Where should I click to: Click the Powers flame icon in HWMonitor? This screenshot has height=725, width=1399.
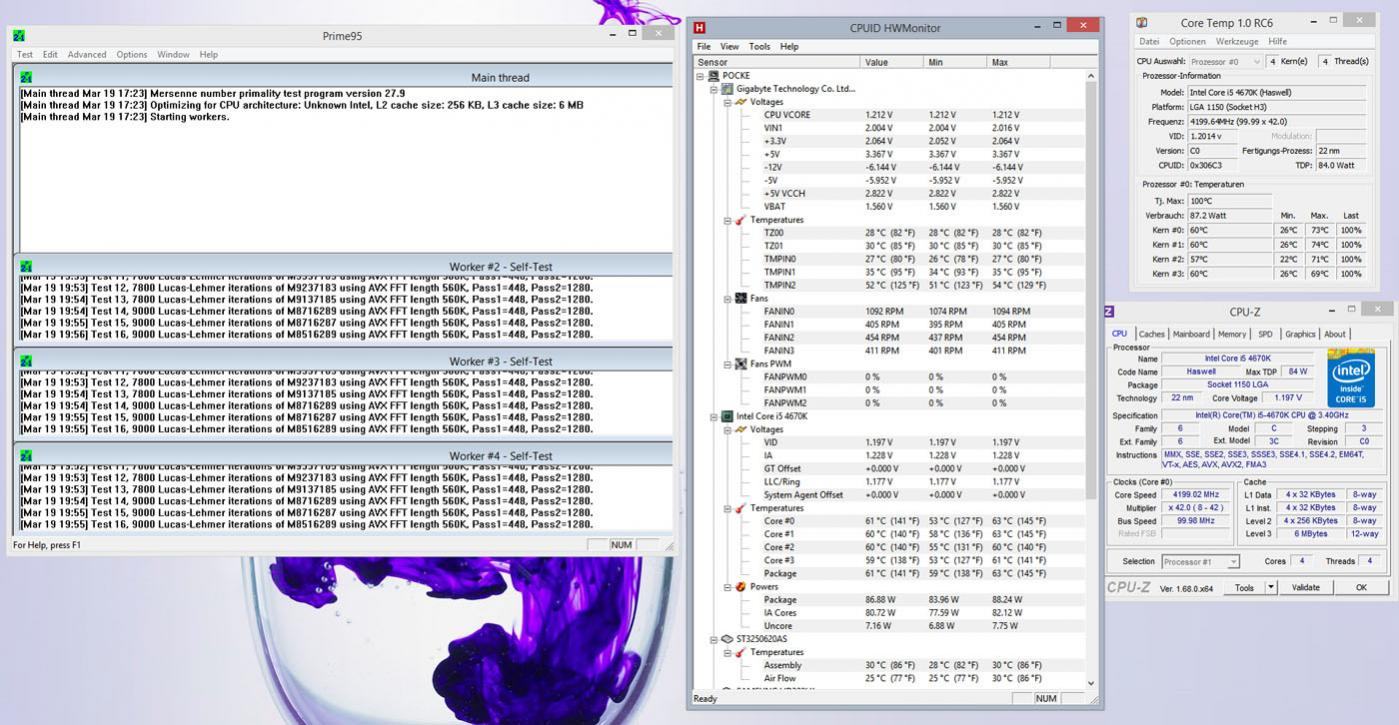point(740,586)
